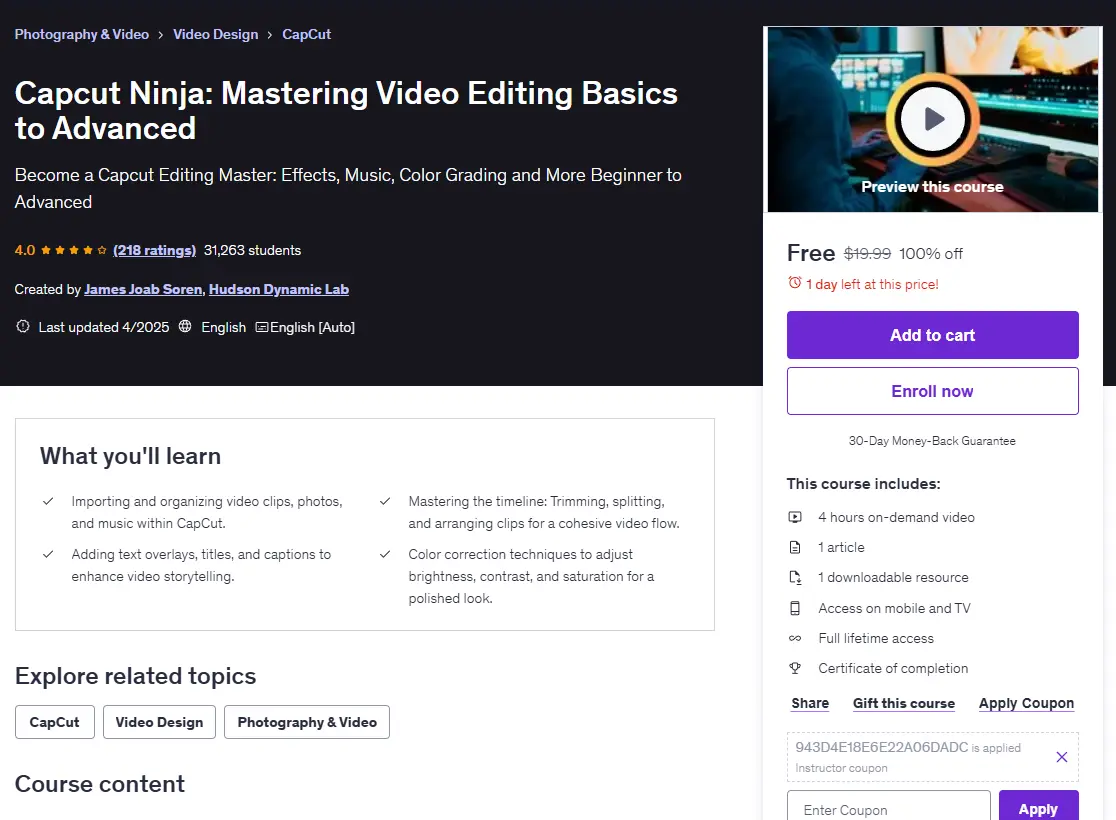1116x820 pixels.
Task: Click Enroll now button
Action: [932, 391]
